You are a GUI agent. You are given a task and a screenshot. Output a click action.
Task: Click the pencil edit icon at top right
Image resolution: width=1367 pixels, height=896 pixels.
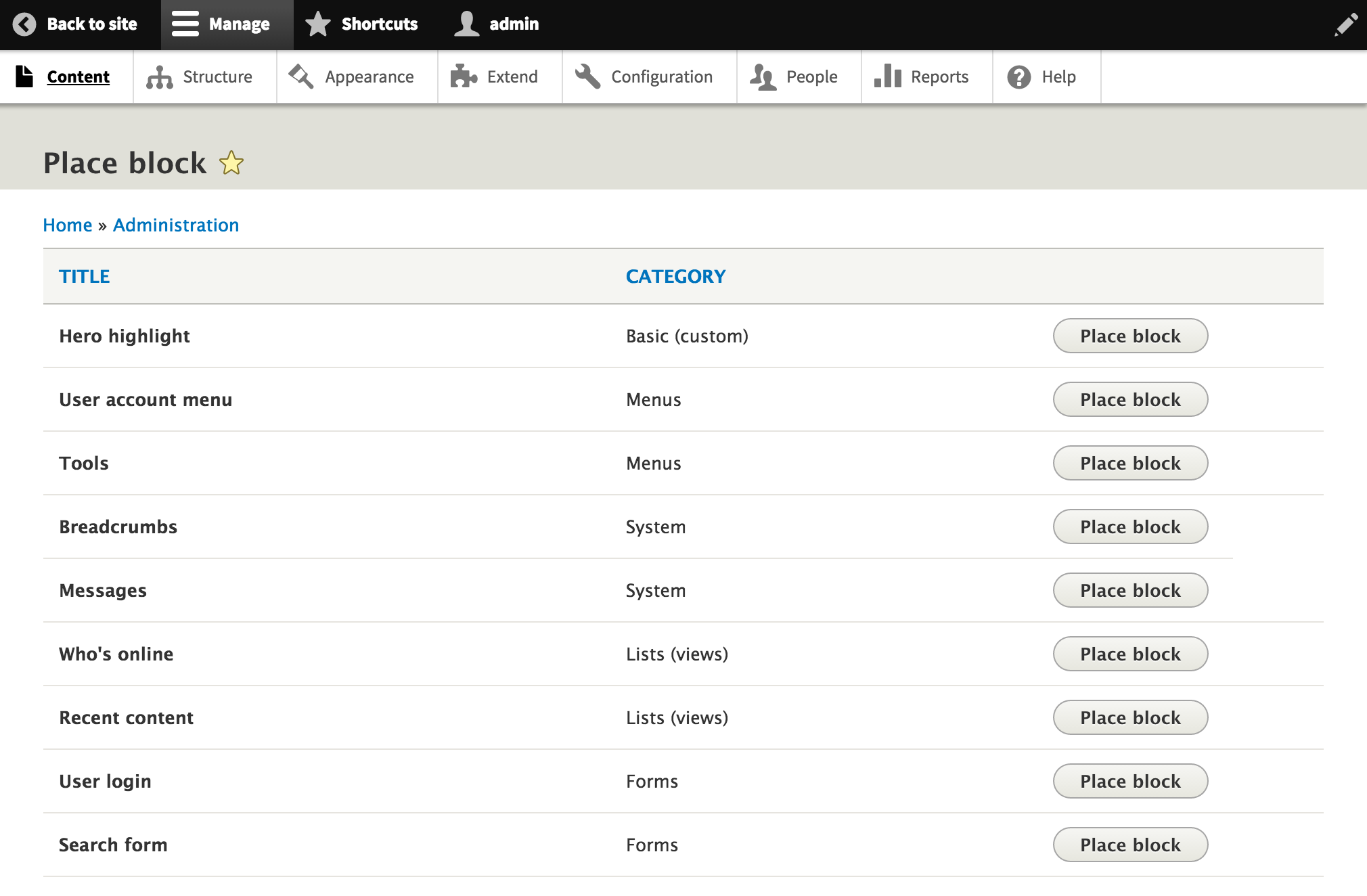[x=1346, y=24]
